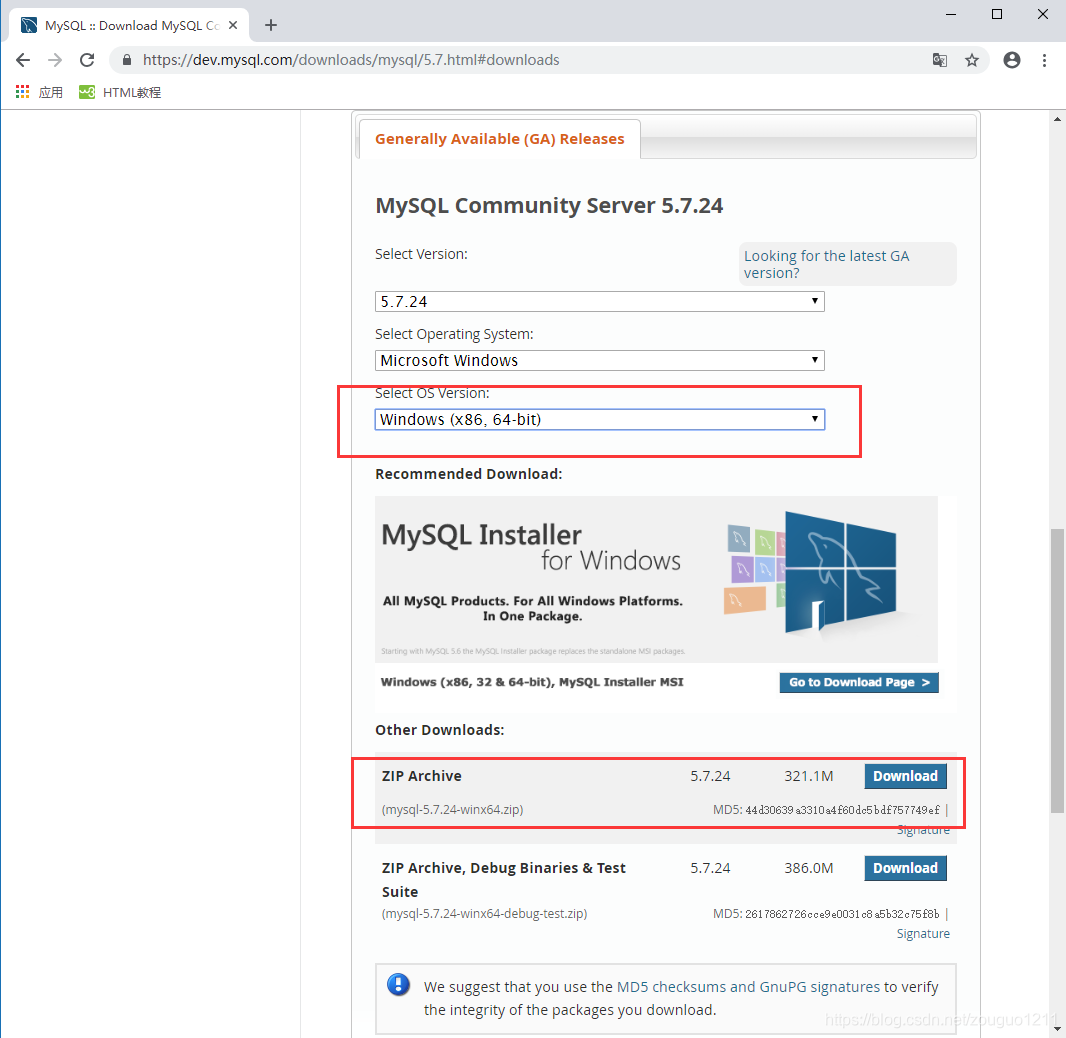This screenshot has height=1038, width=1066.
Task: Download the ZIP Archive Debug Binaries & Test Suite
Action: 906,869
